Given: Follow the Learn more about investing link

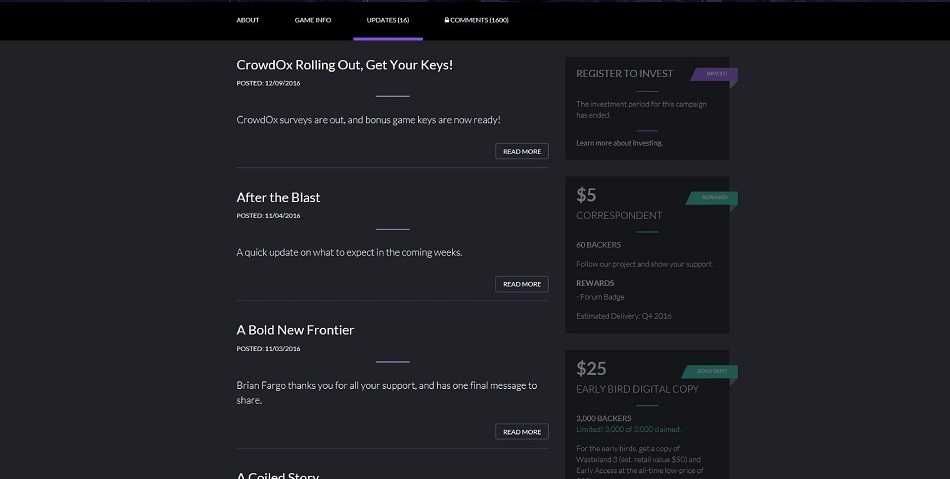Looking at the screenshot, I should click(x=619, y=143).
